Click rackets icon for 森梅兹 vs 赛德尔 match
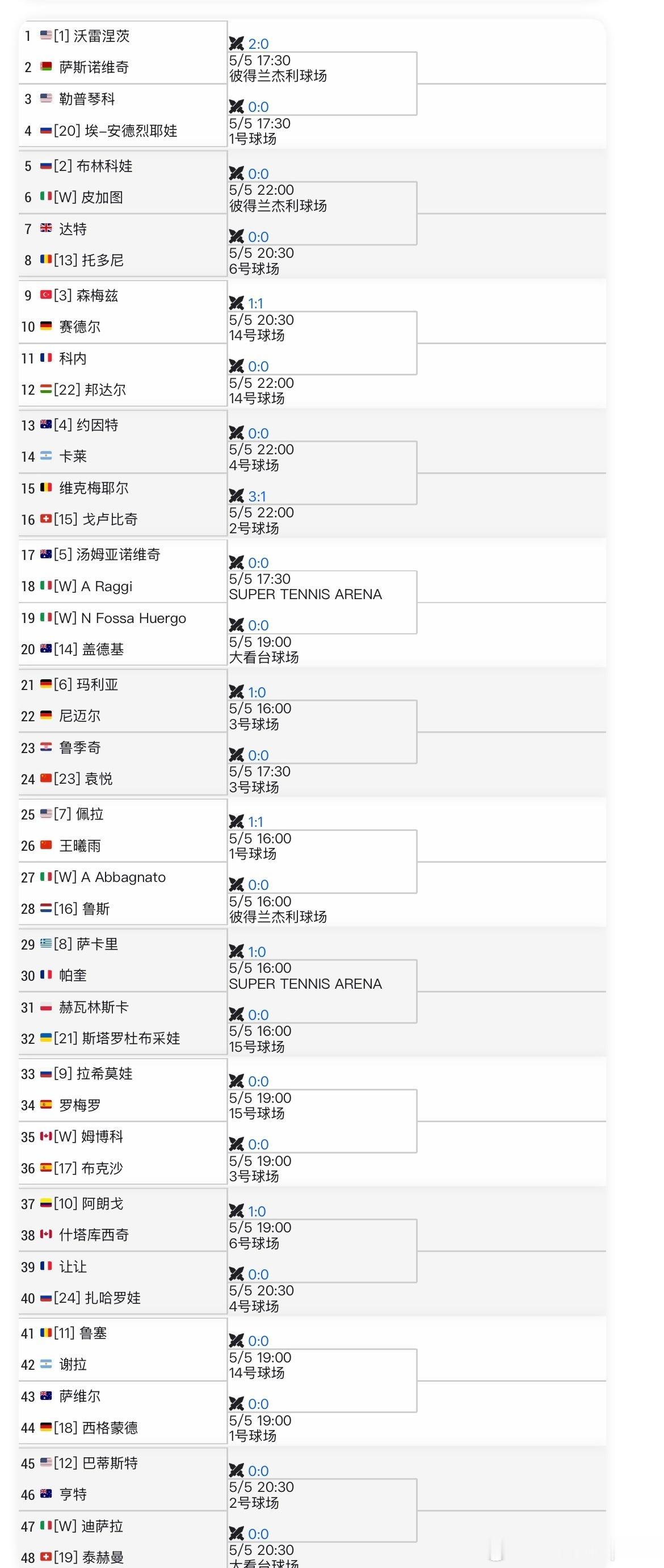This screenshot has height=1568, width=664. coord(236,303)
